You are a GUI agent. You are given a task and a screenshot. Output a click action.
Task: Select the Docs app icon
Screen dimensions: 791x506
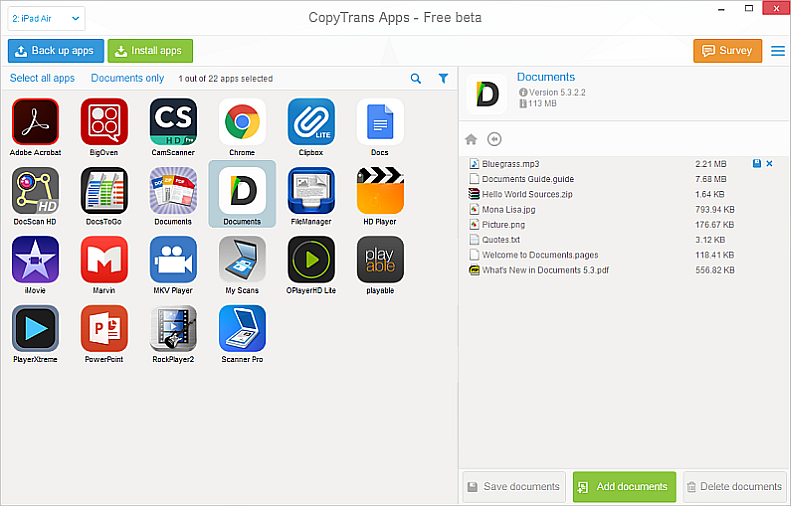[x=380, y=122]
